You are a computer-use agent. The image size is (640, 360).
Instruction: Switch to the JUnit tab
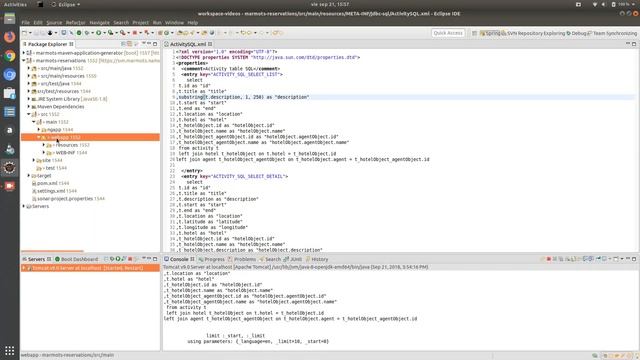pos(293,259)
